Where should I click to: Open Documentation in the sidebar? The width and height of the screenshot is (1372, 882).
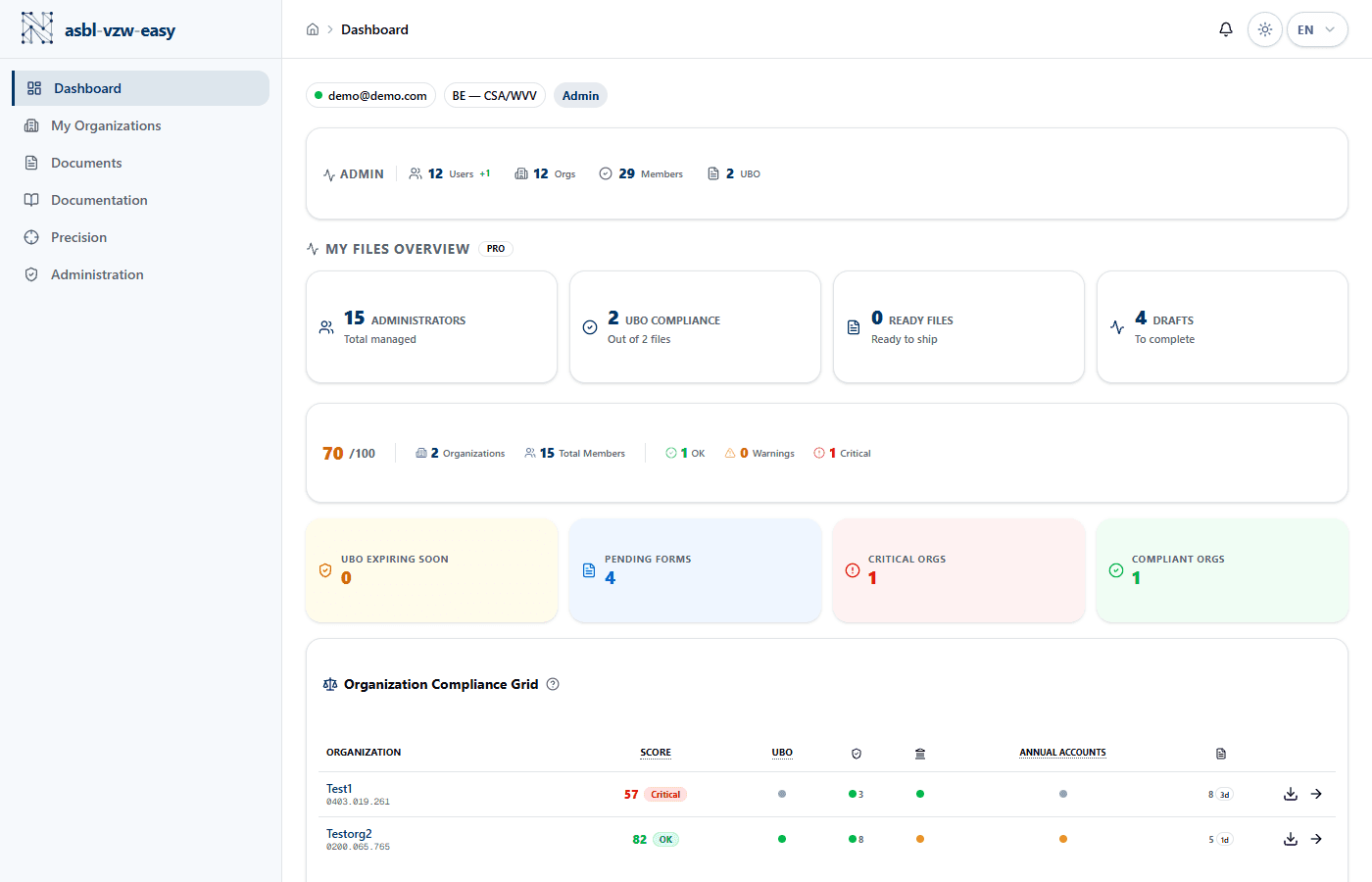pyautogui.click(x=141, y=200)
